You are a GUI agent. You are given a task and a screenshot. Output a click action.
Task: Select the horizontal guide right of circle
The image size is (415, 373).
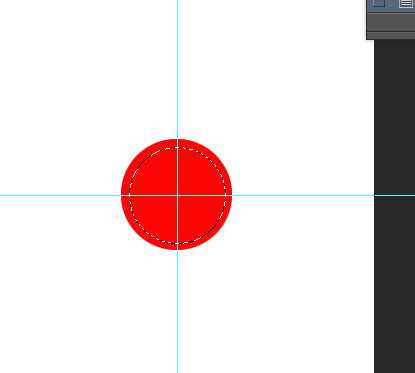(303, 195)
